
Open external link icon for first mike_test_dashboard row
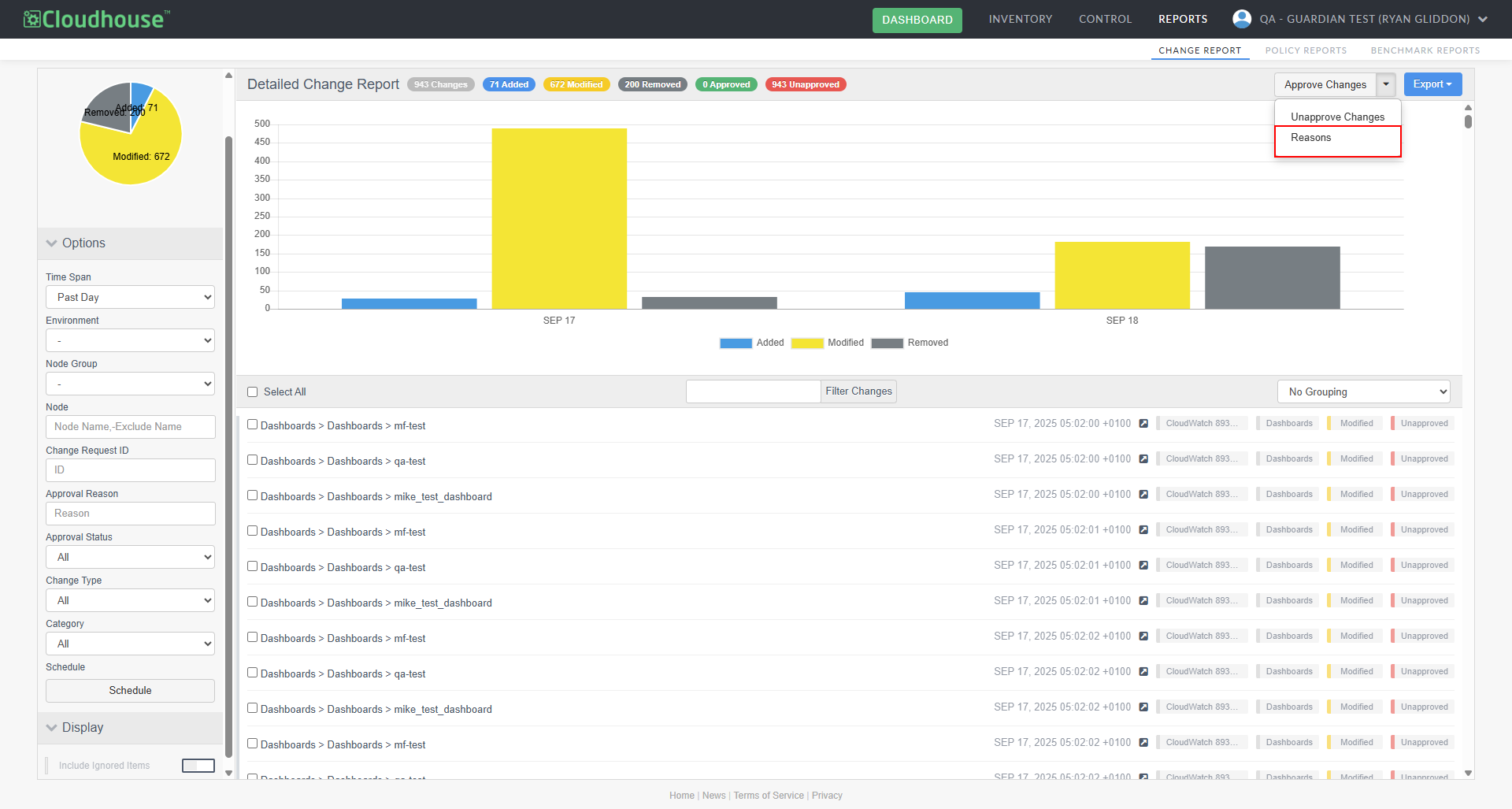point(1143,495)
